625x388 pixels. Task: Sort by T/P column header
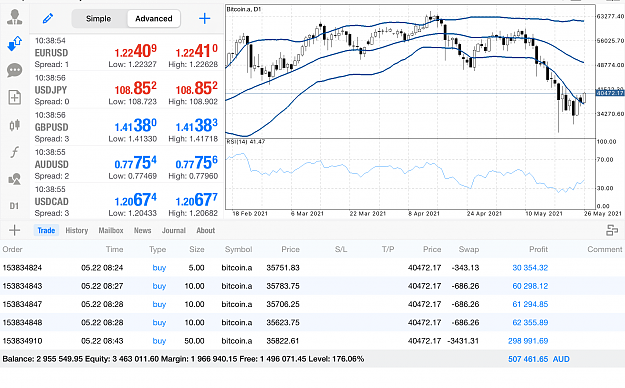pyautogui.click(x=388, y=249)
